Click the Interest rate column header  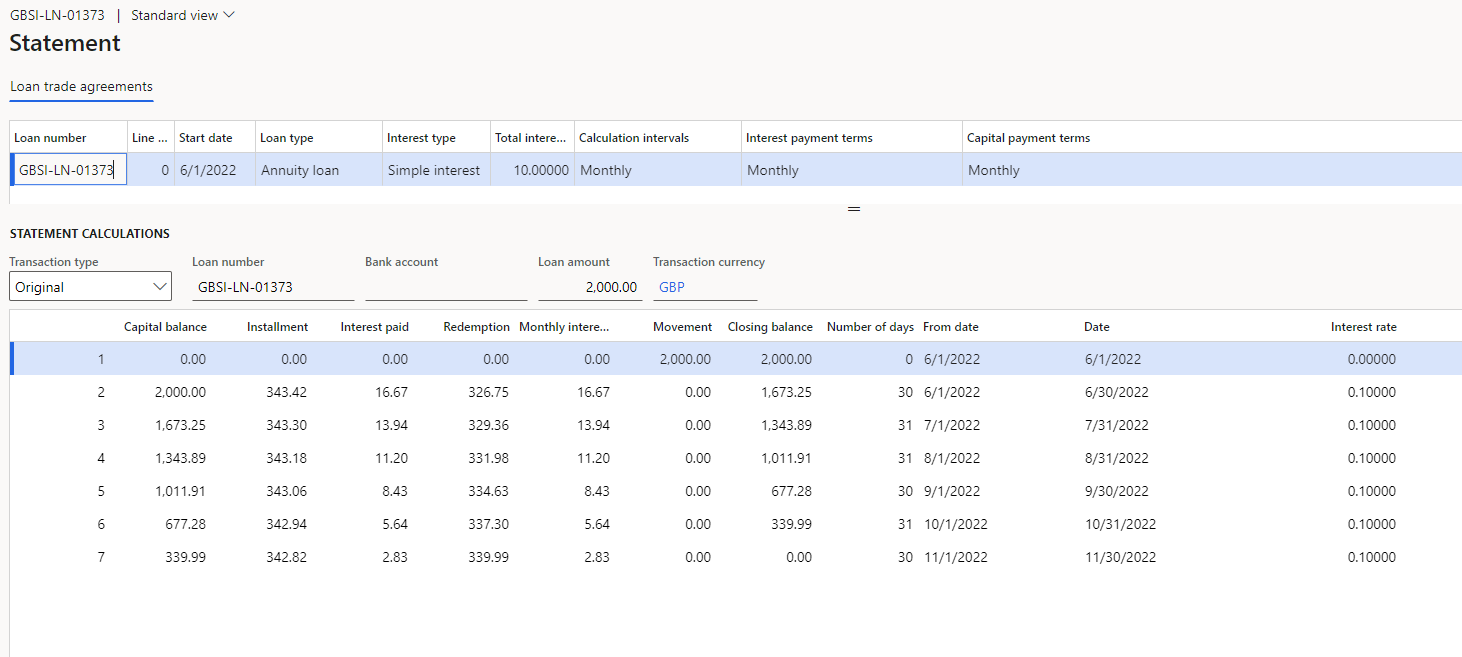point(1363,327)
